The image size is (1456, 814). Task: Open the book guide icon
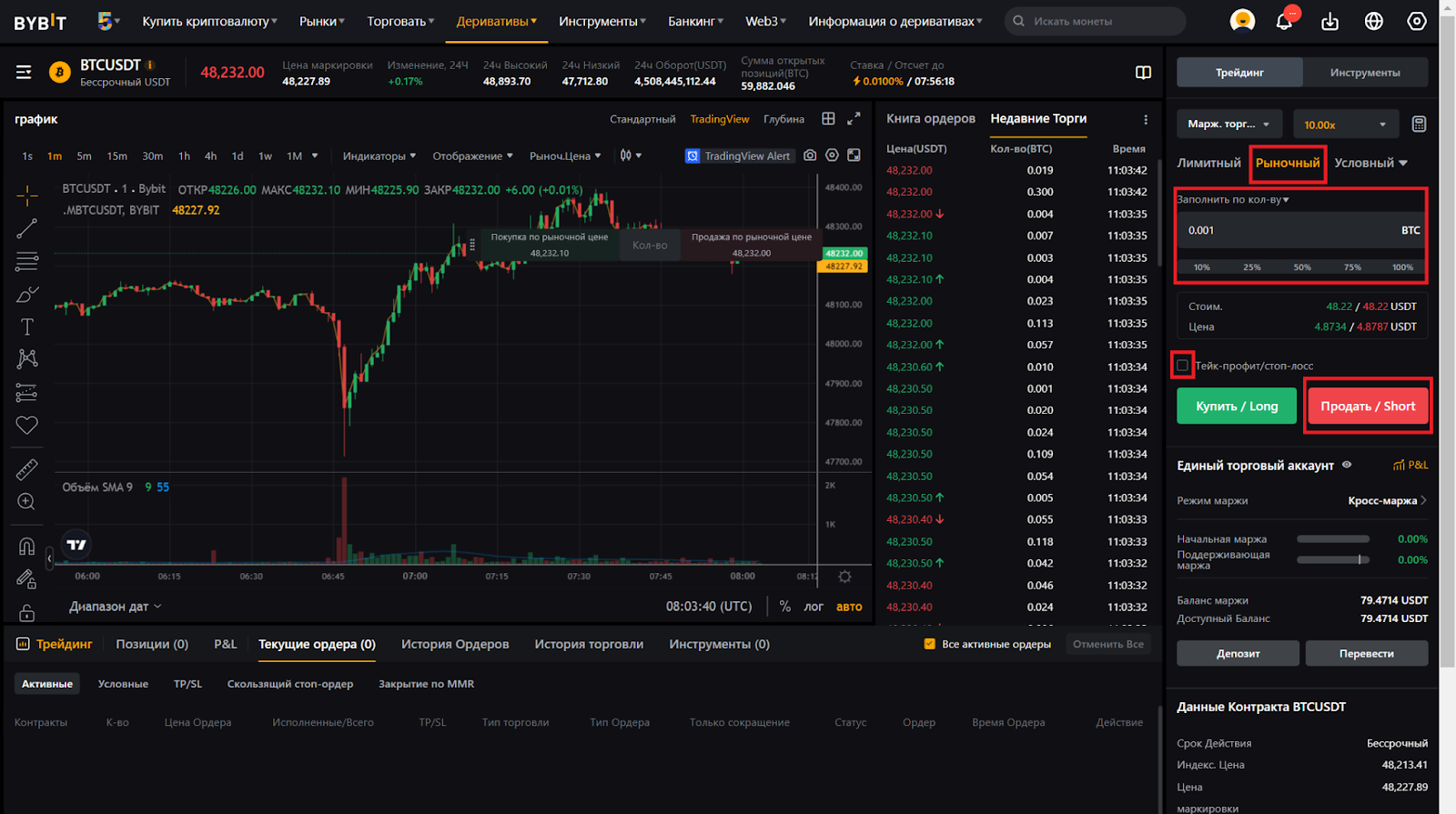tap(1144, 73)
